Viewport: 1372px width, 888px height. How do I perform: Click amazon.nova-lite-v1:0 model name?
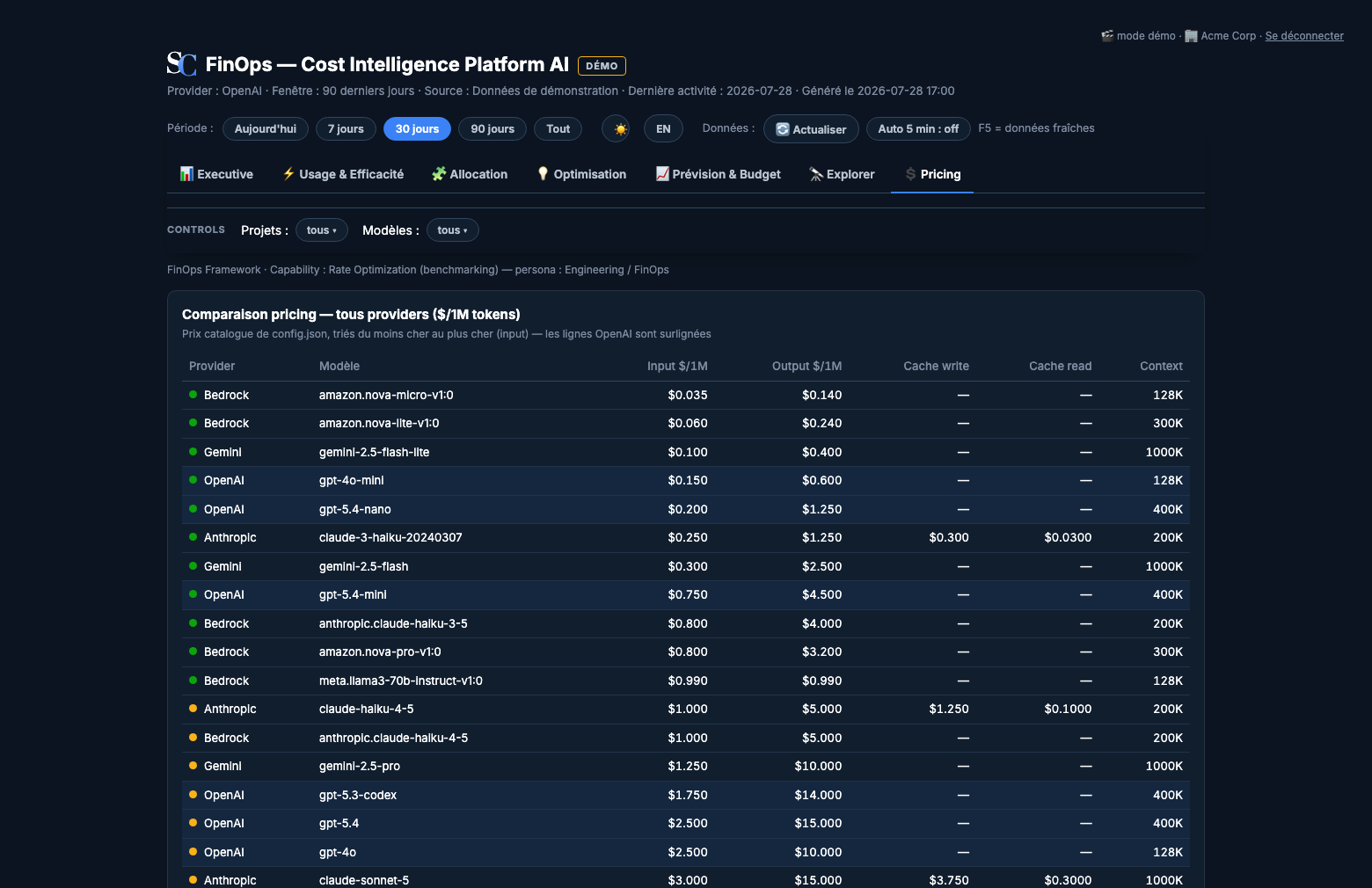pos(379,423)
